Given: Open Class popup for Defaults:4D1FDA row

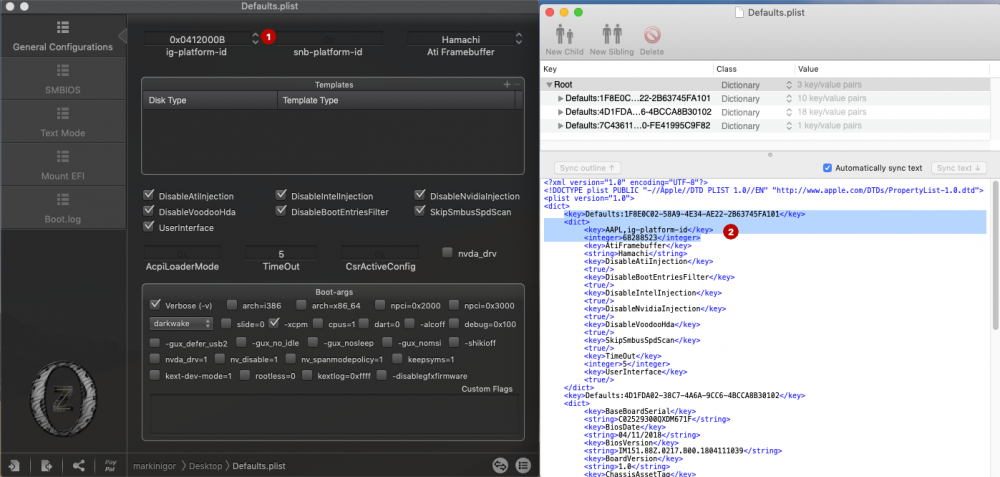Looking at the screenshot, I should [x=789, y=112].
